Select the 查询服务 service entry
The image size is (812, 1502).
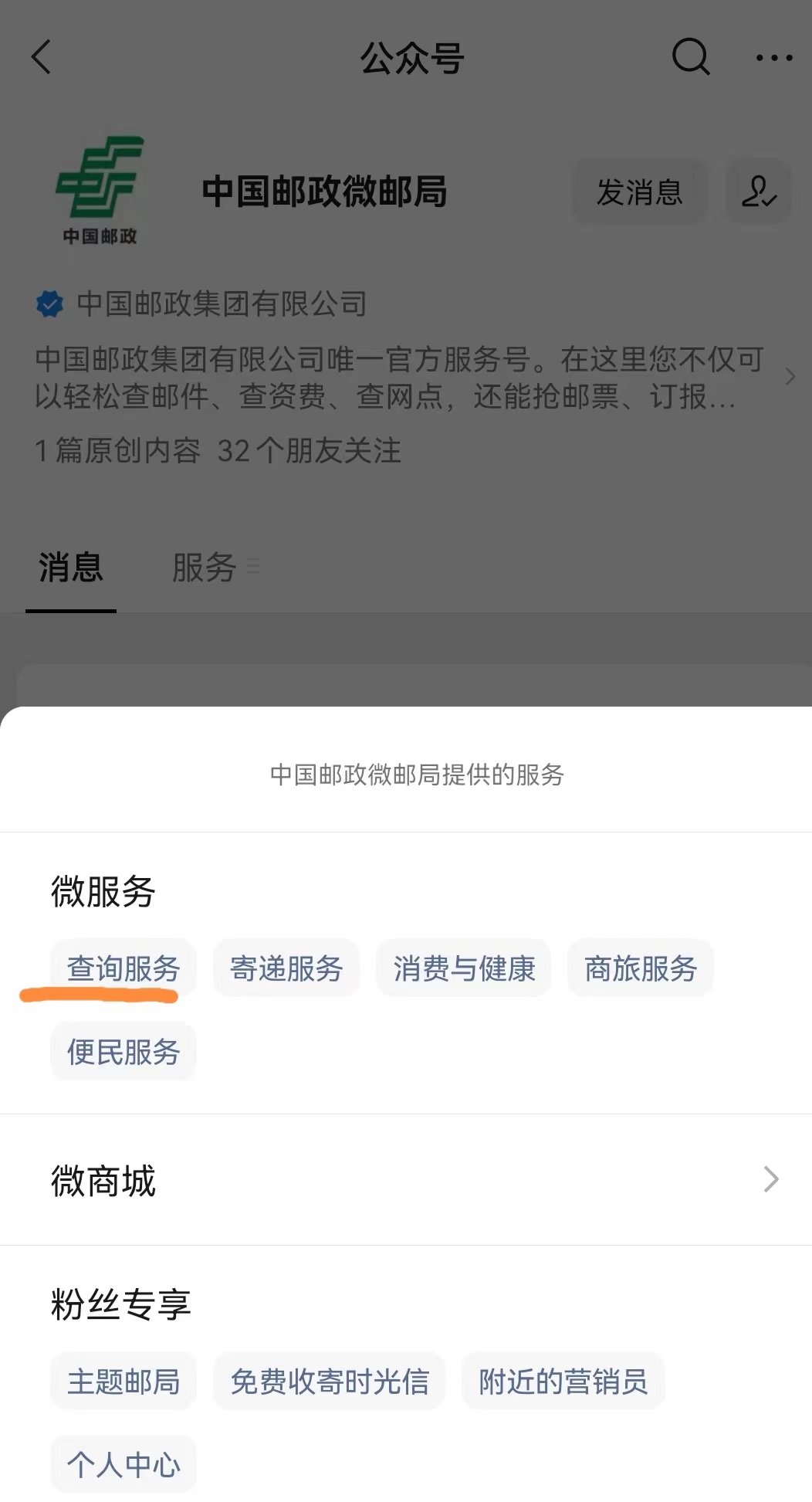tap(123, 968)
